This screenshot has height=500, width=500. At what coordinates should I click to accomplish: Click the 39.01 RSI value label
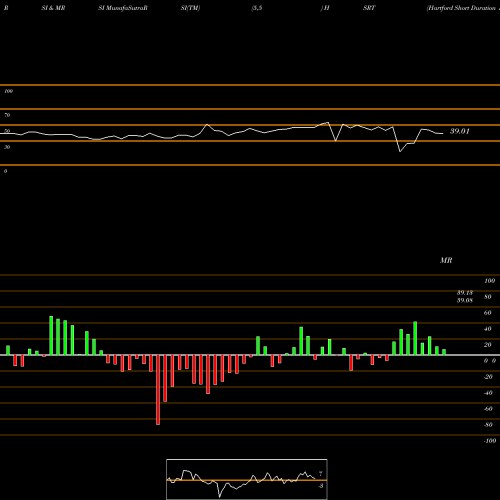pos(460,131)
